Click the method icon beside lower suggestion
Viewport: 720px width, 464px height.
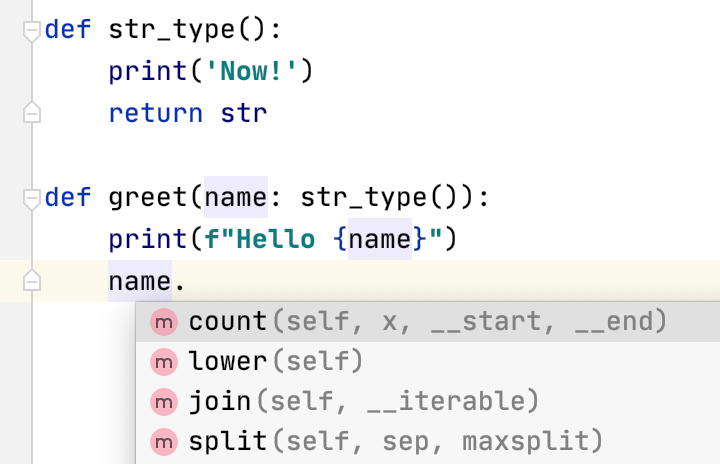click(162, 361)
